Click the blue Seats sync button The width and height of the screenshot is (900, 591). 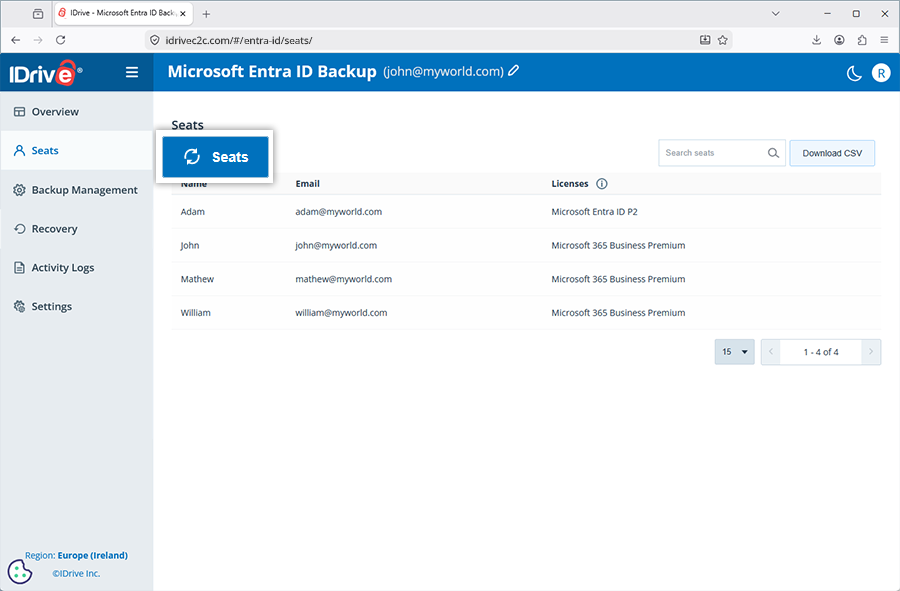215,157
